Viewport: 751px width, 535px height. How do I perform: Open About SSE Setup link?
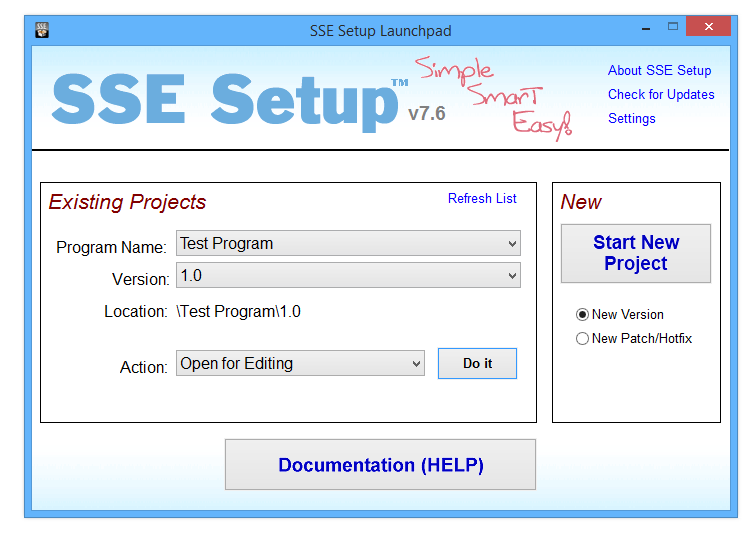[659, 70]
